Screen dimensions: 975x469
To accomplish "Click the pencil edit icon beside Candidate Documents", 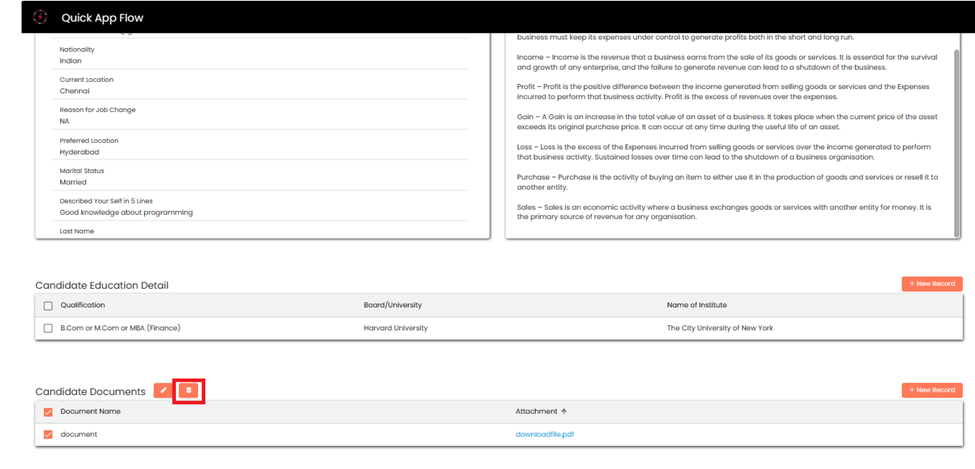I will 163,390.
